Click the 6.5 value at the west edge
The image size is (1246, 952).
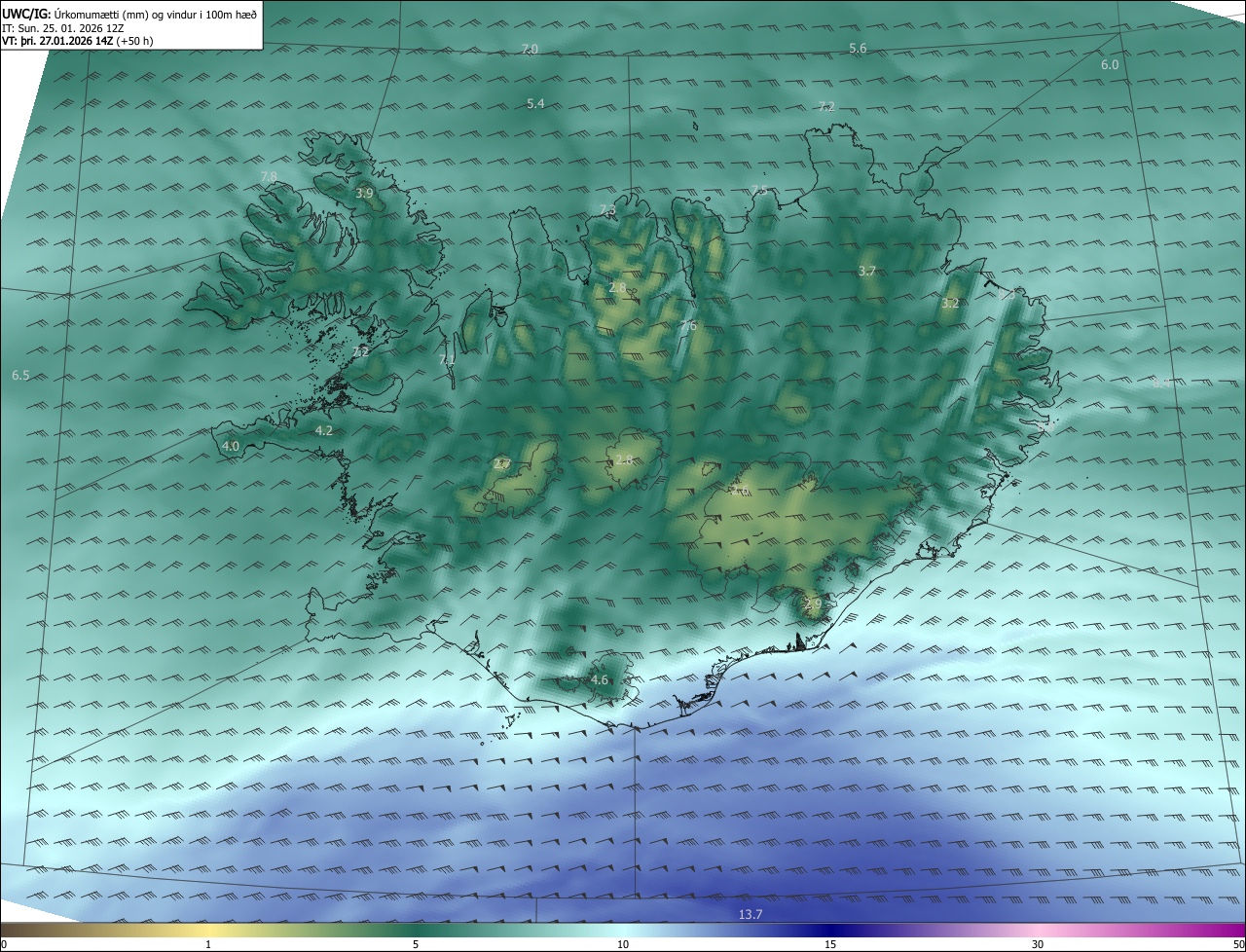(x=20, y=375)
